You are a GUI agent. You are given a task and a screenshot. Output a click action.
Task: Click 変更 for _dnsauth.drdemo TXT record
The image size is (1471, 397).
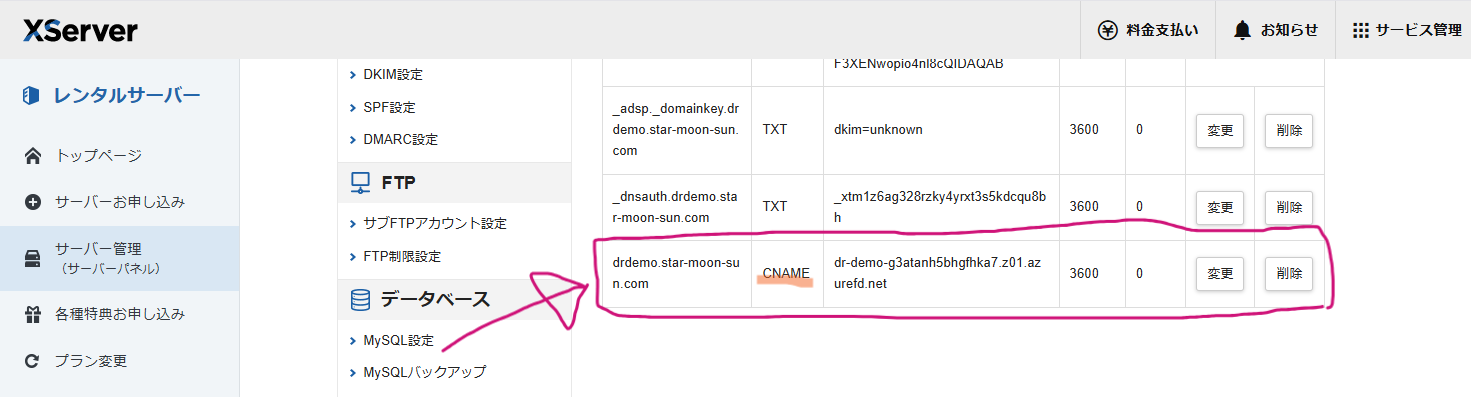1220,207
